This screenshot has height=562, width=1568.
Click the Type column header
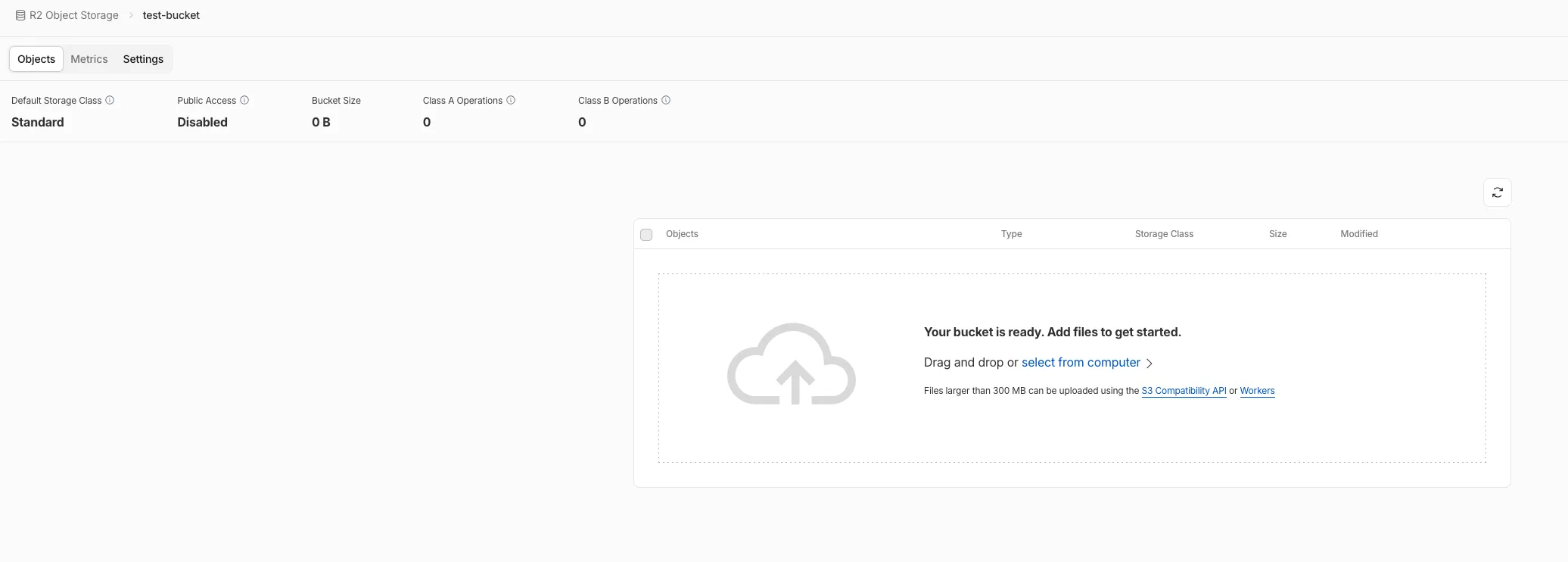(x=1011, y=234)
